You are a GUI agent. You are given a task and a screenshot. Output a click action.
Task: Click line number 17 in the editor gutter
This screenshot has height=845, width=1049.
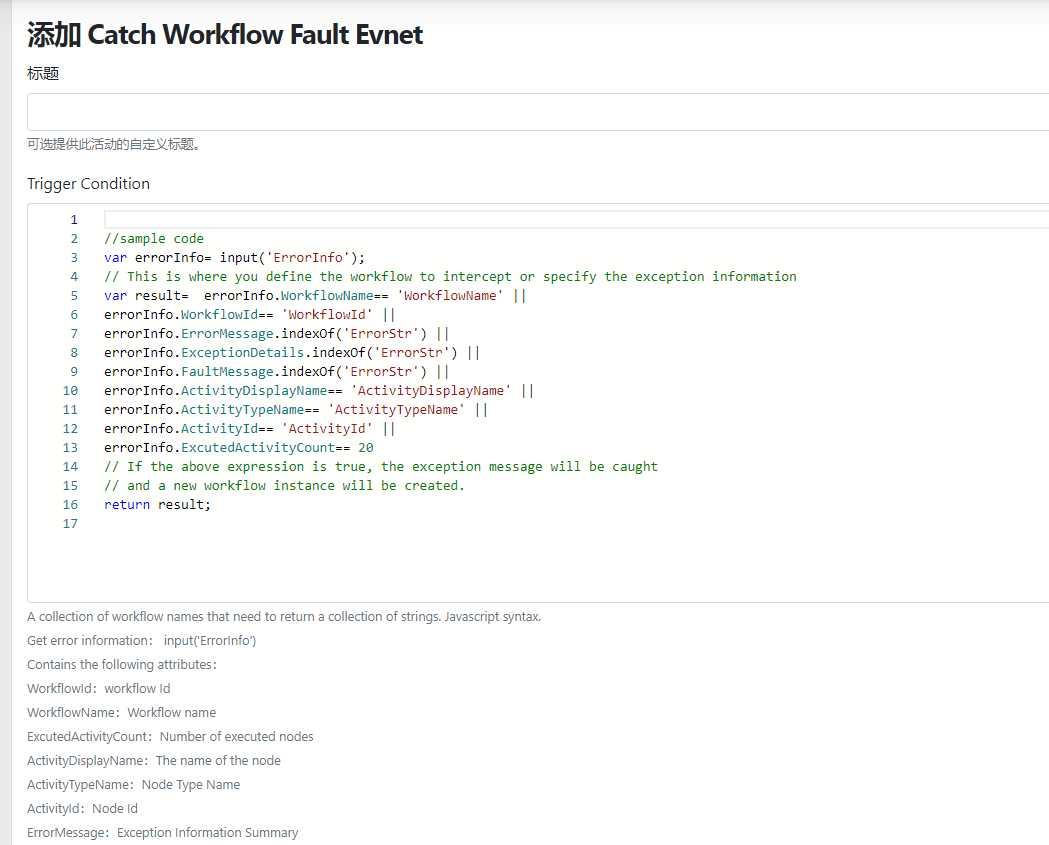click(70, 524)
